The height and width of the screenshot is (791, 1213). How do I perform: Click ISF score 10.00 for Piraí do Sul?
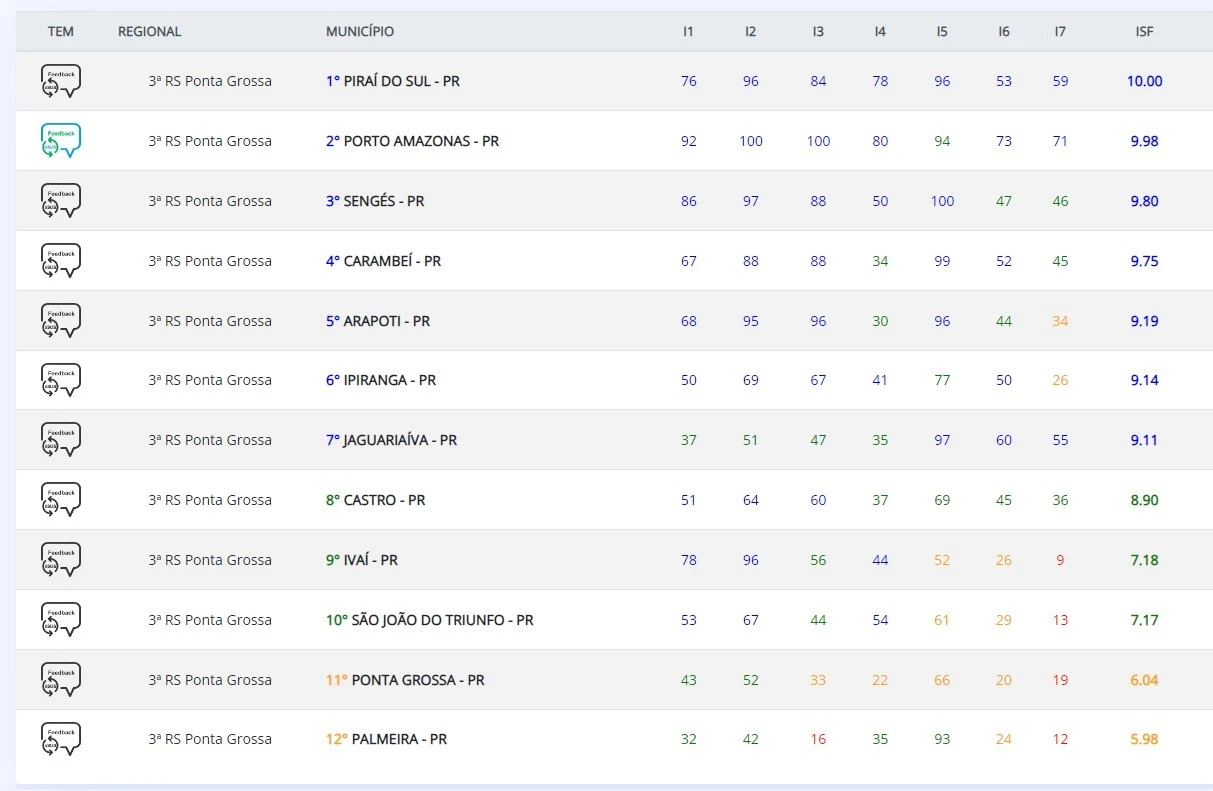coord(1144,81)
